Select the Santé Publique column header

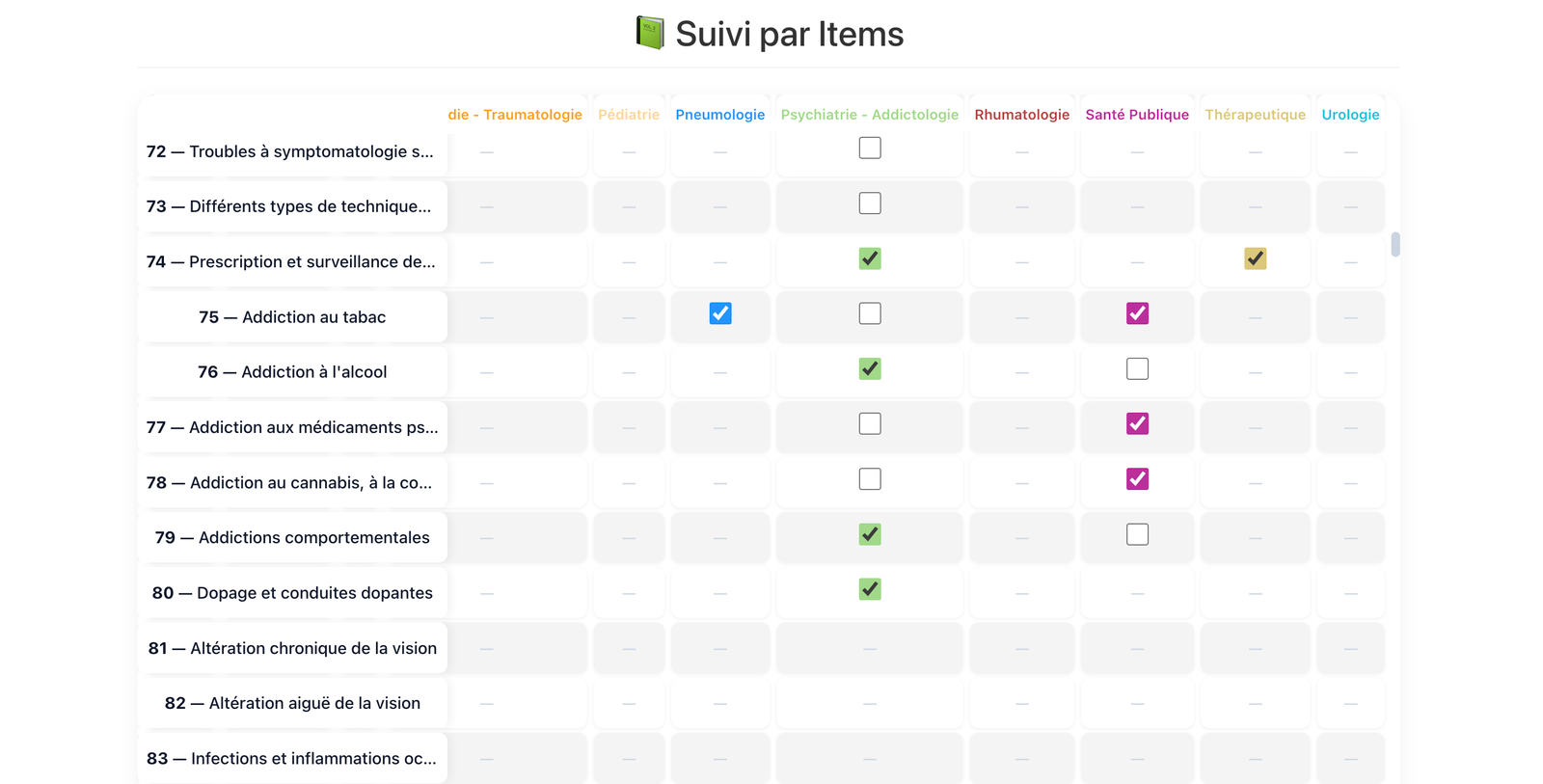click(x=1137, y=115)
